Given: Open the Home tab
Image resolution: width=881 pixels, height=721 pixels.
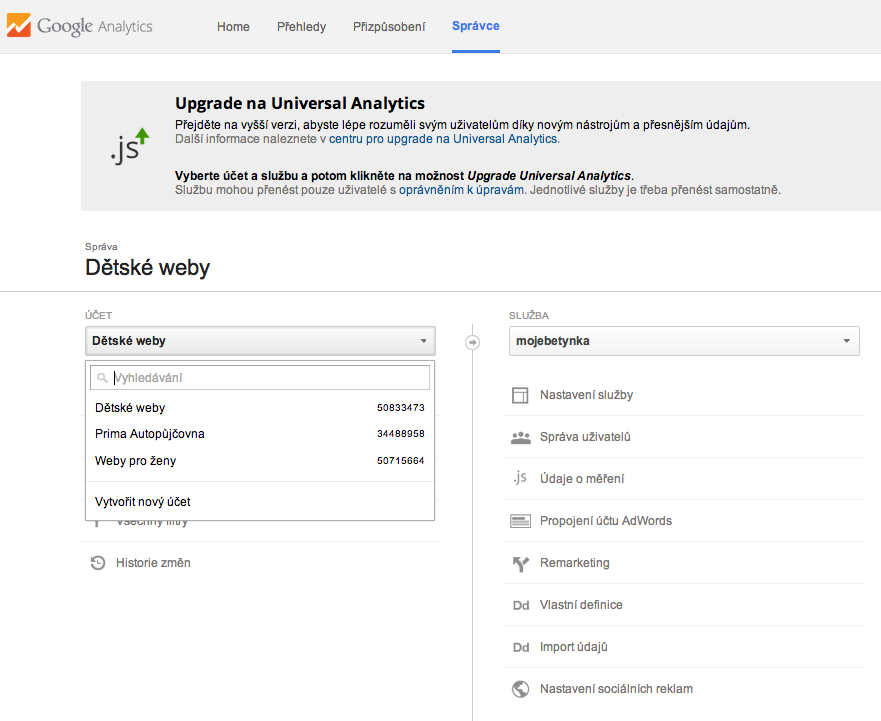Looking at the screenshot, I should click(x=233, y=26).
